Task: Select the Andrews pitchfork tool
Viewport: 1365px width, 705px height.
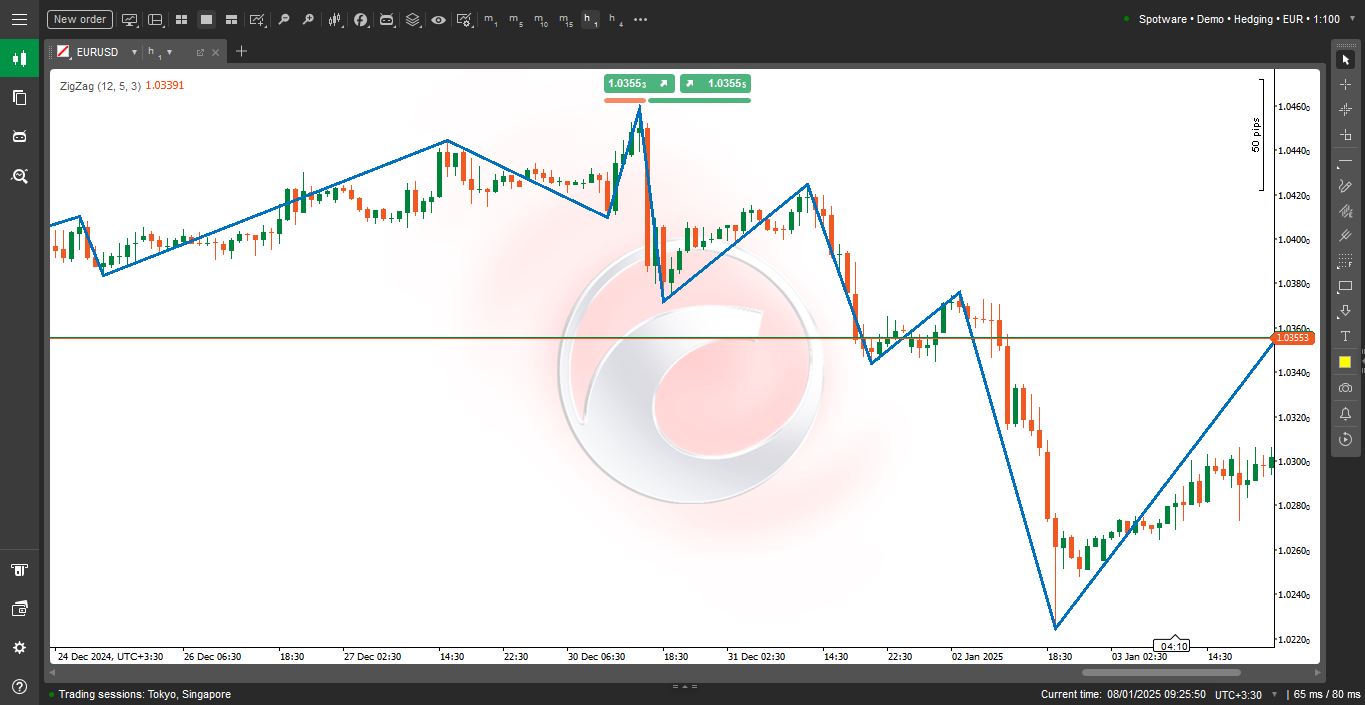Action: coord(1345,236)
